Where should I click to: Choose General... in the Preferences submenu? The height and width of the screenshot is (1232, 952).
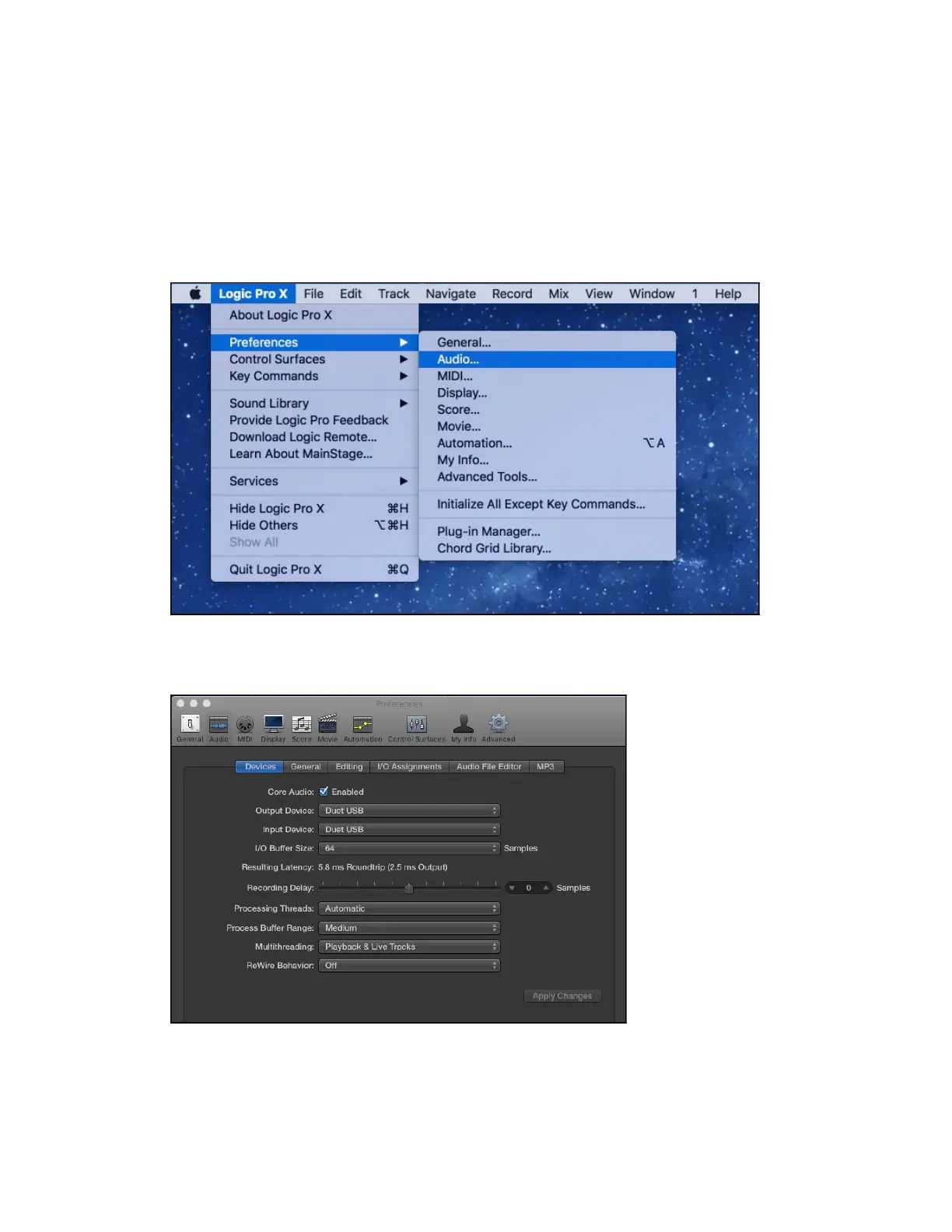coord(547,342)
